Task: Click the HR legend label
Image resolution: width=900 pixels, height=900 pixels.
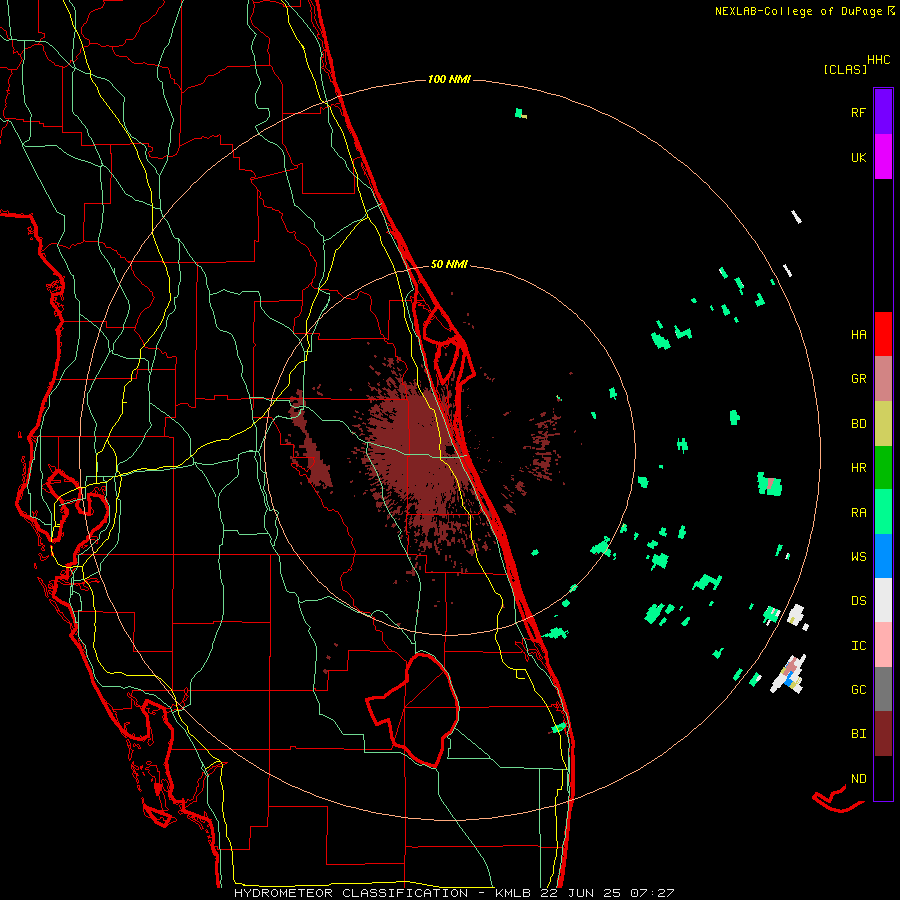Action: [858, 468]
